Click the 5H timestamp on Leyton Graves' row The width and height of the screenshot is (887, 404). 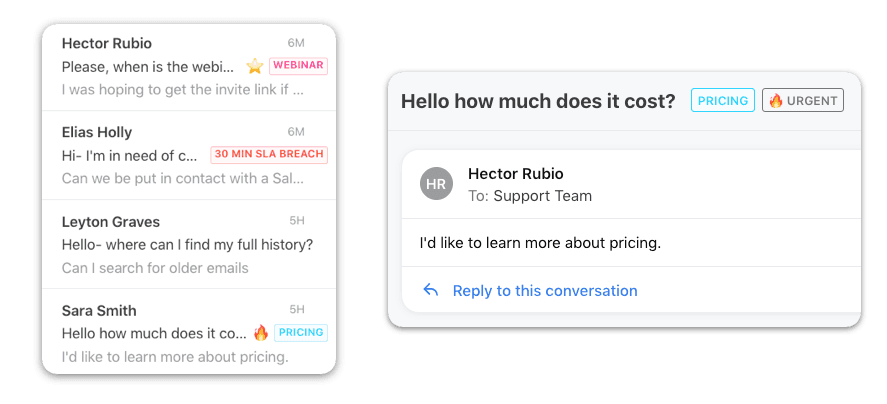click(296, 221)
